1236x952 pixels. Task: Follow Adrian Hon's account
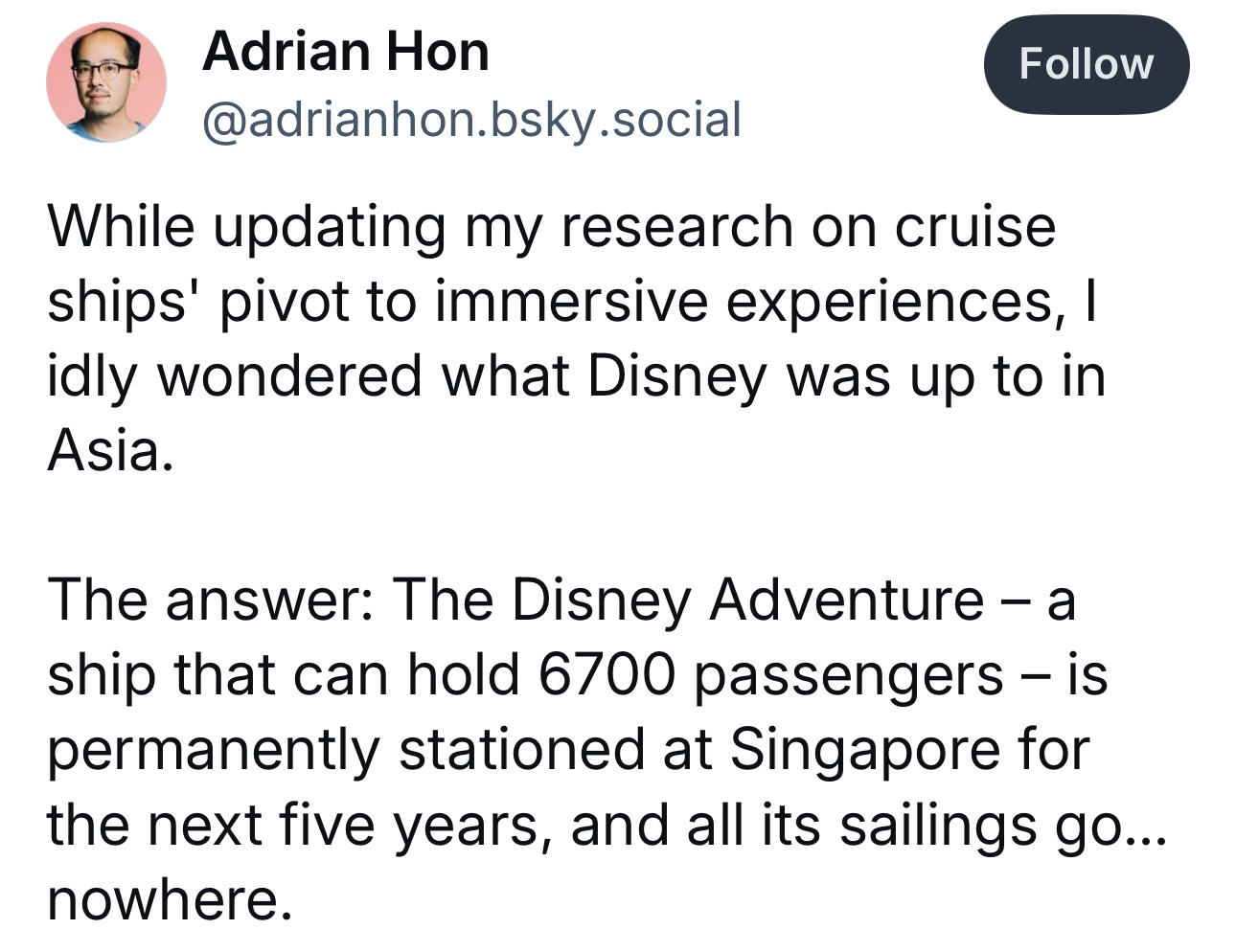[x=1087, y=64]
